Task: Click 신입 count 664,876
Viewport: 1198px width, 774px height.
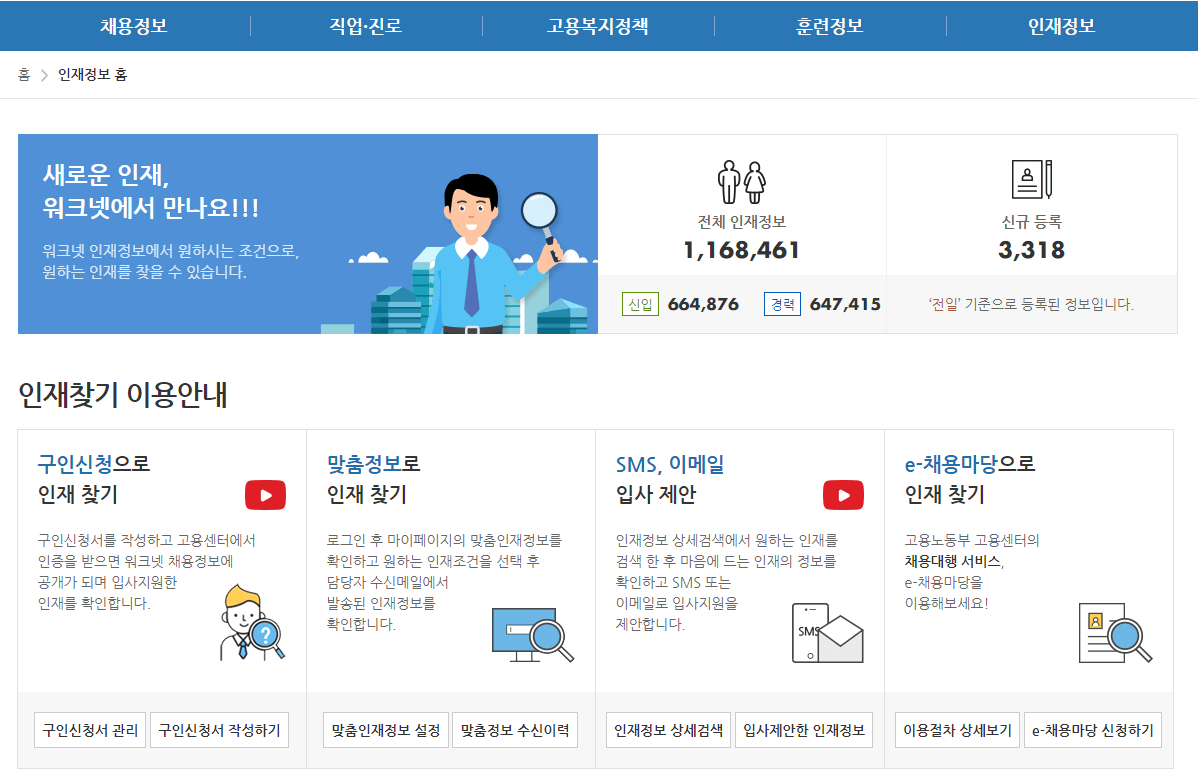Action: tap(704, 304)
